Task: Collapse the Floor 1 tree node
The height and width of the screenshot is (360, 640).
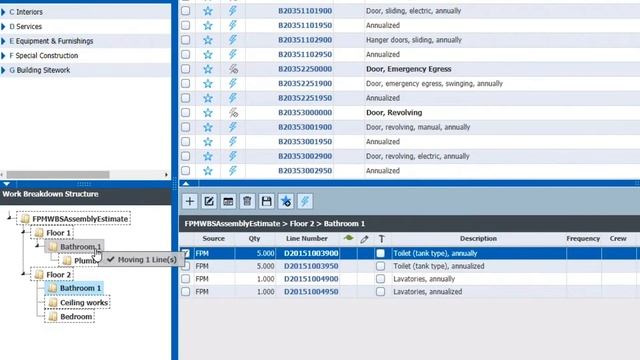Action: pos(23,232)
